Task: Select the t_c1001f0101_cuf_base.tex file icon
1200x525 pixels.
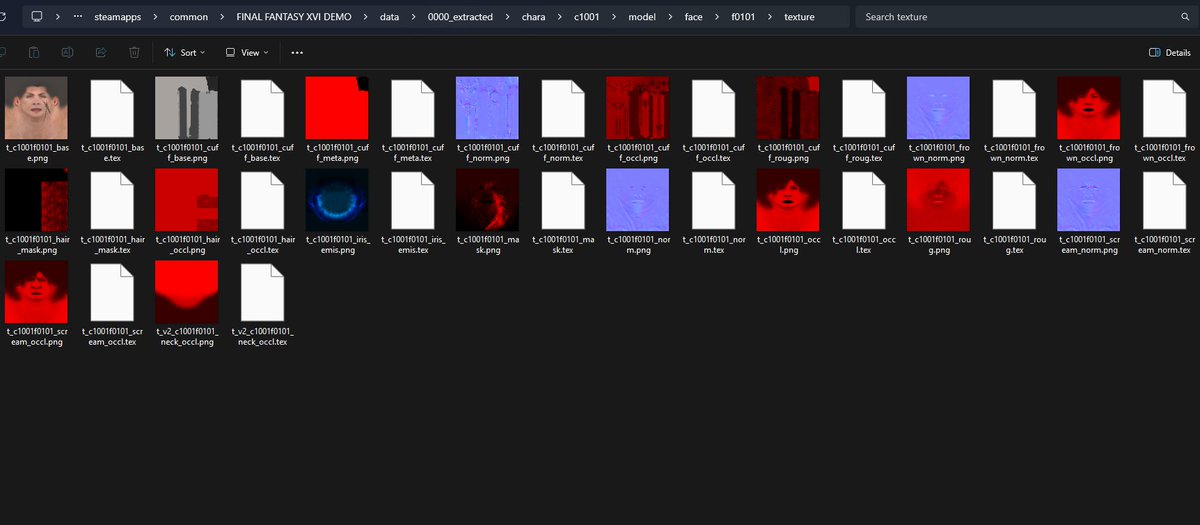Action: tap(262, 108)
